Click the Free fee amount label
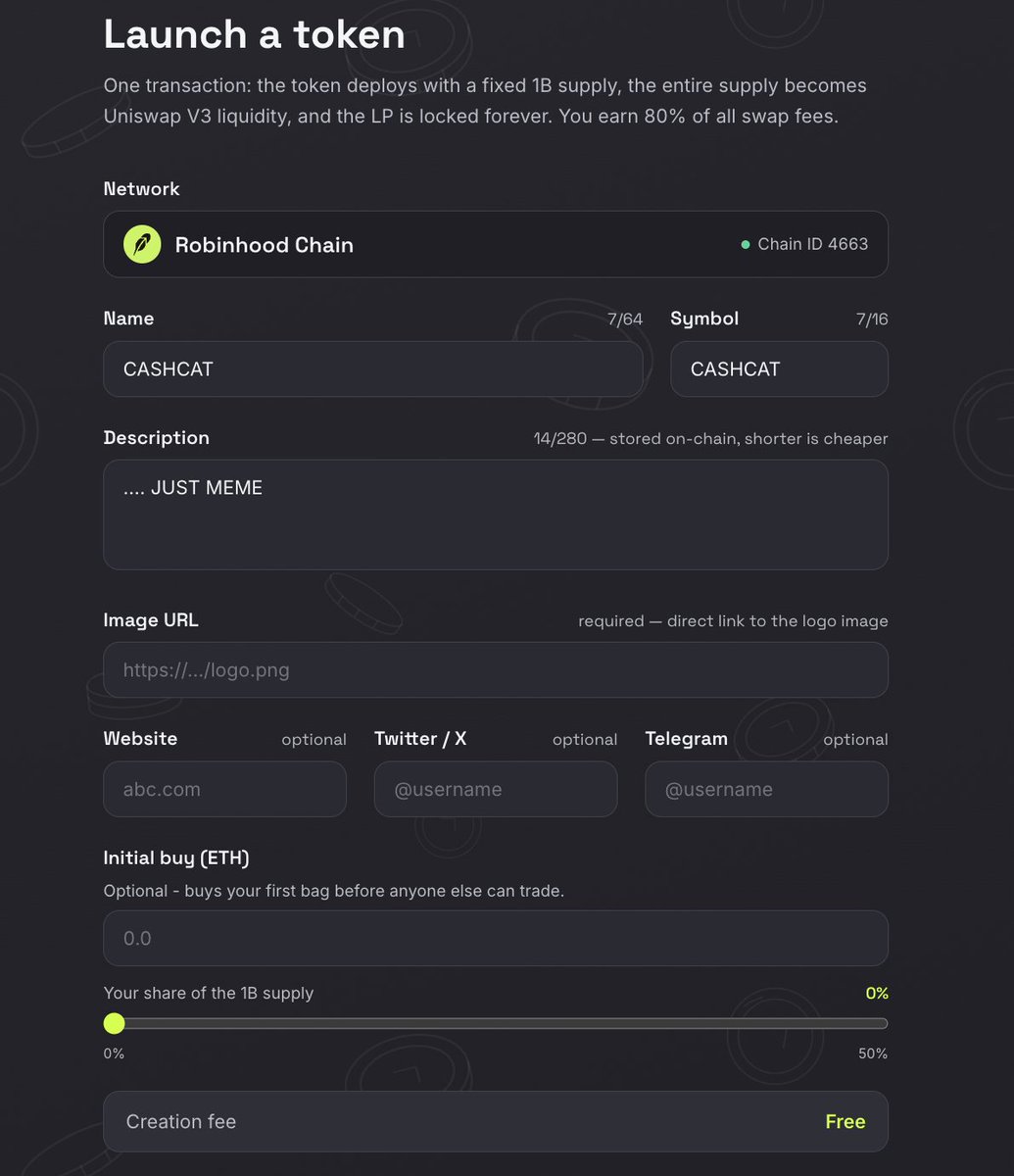1014x1176 pixels. pyautogui.click(x=845, y=1121)
